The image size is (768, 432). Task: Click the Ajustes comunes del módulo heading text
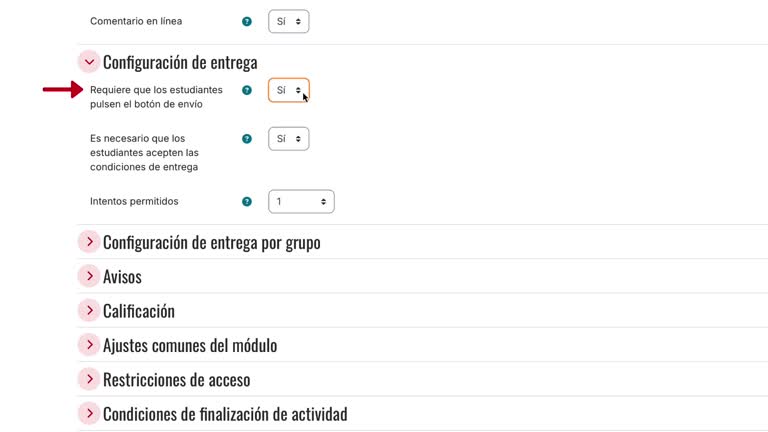(190, 345)
